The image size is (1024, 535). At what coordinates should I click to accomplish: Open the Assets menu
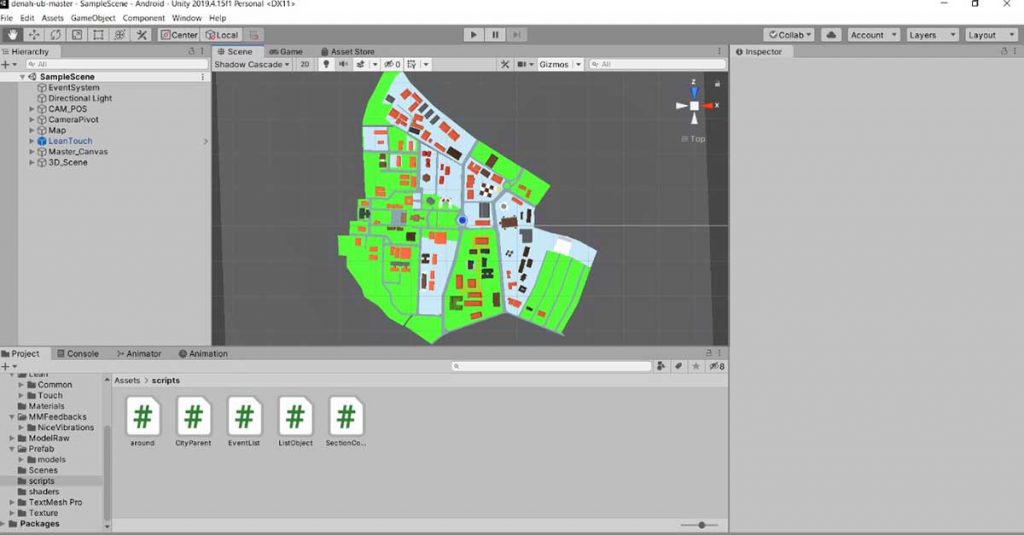click(x=53, y=18)
